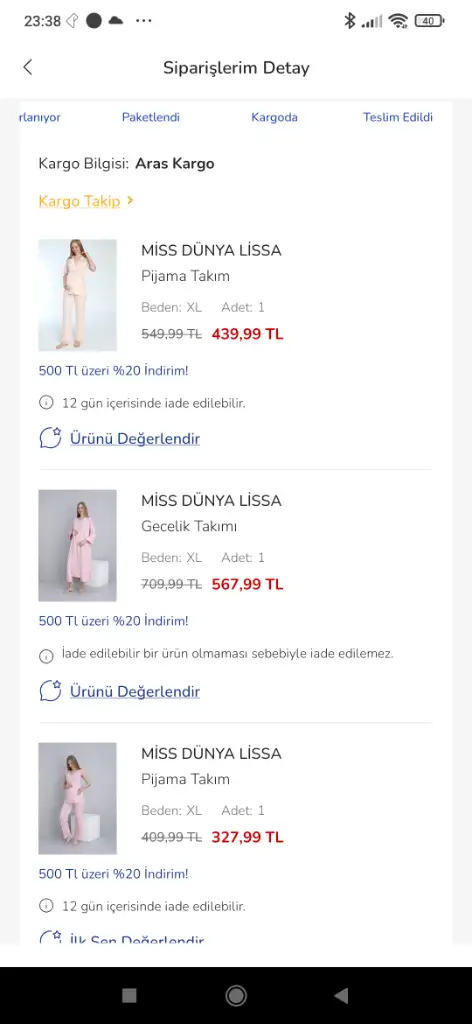Open Kargo Takip chevron arrow

(131, 200)
